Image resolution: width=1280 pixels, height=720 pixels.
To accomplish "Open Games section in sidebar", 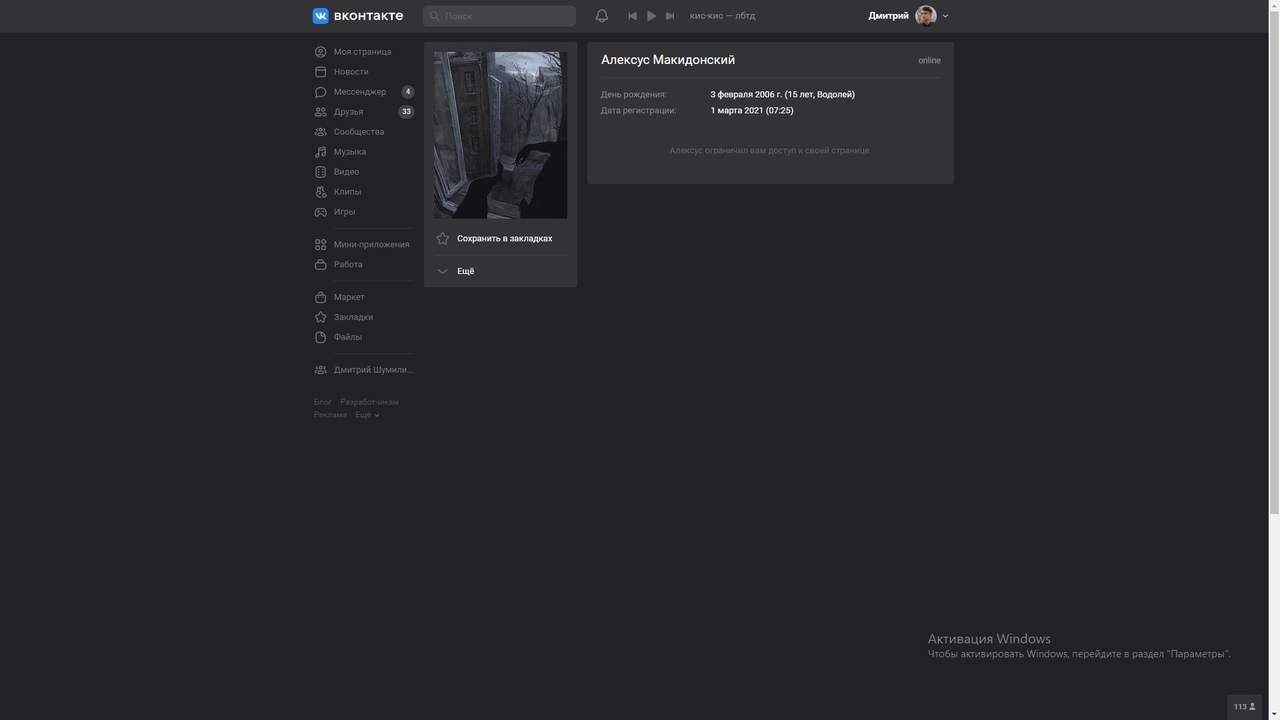I will pos(344,212).
